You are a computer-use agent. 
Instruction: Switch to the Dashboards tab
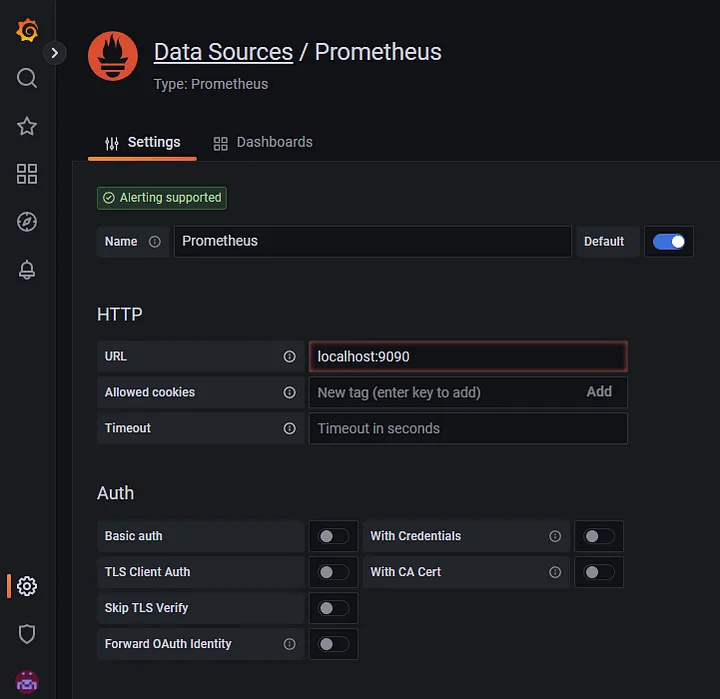coord(263,142)
